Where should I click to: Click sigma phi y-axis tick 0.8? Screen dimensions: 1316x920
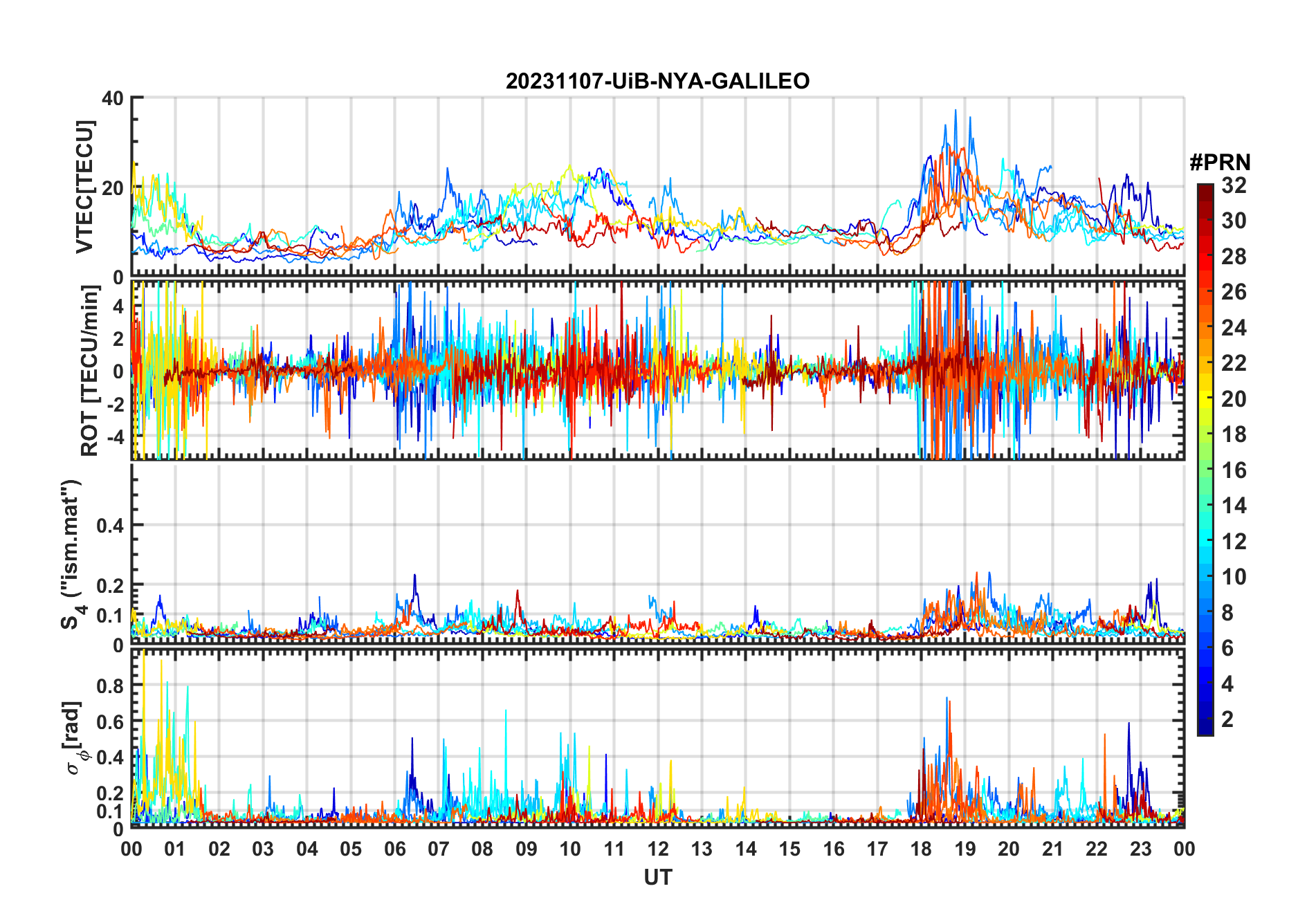click(111, 686)
